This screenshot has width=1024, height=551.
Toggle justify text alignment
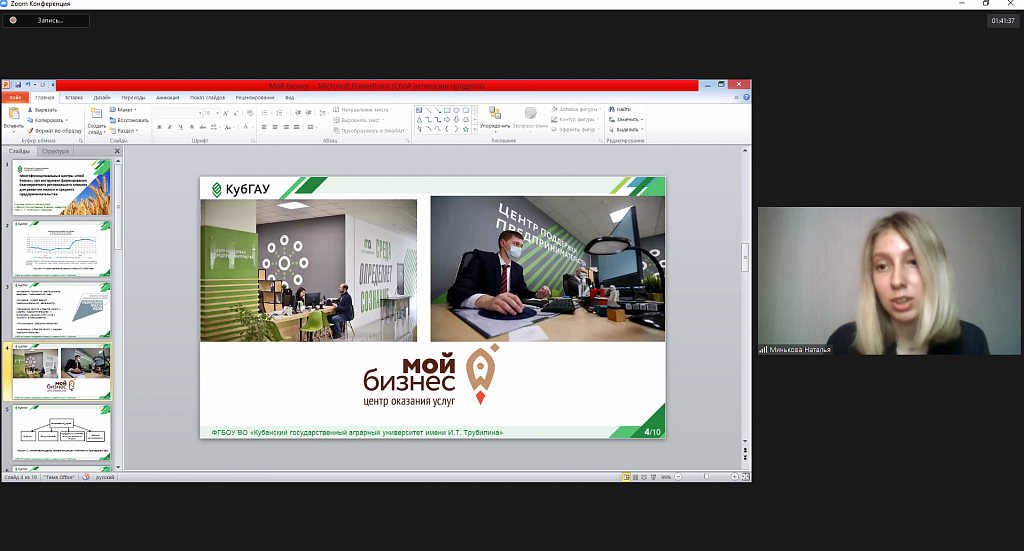(x=296, y=127)
